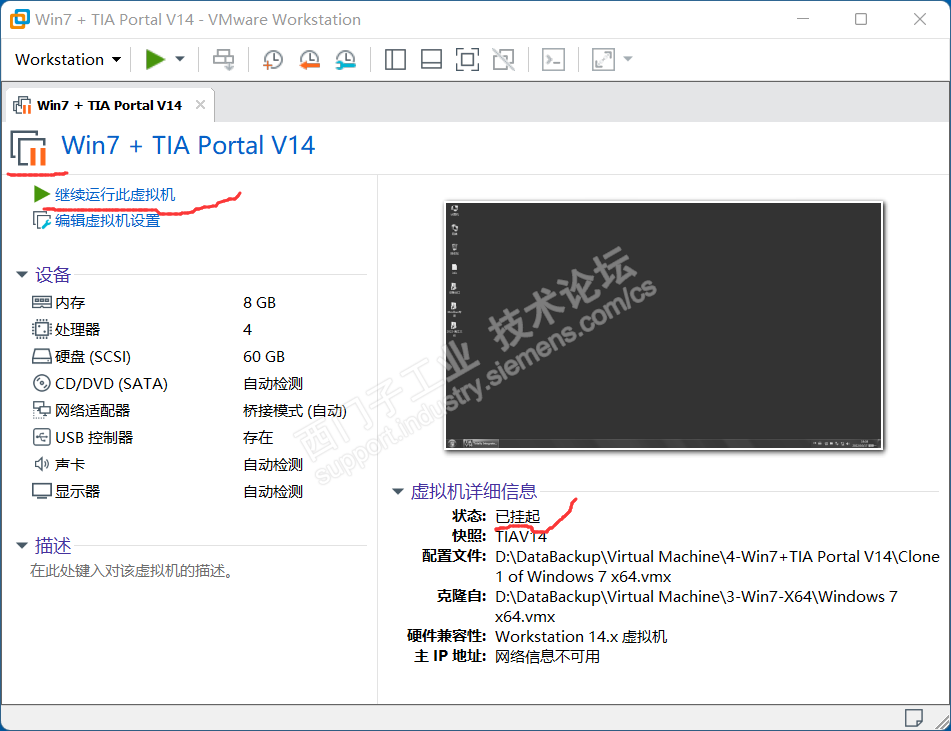Viewport: 951px width, 731px height.
Task: Click 继续运行此虚拟机 to resume the VM
Action: [115, 195]
